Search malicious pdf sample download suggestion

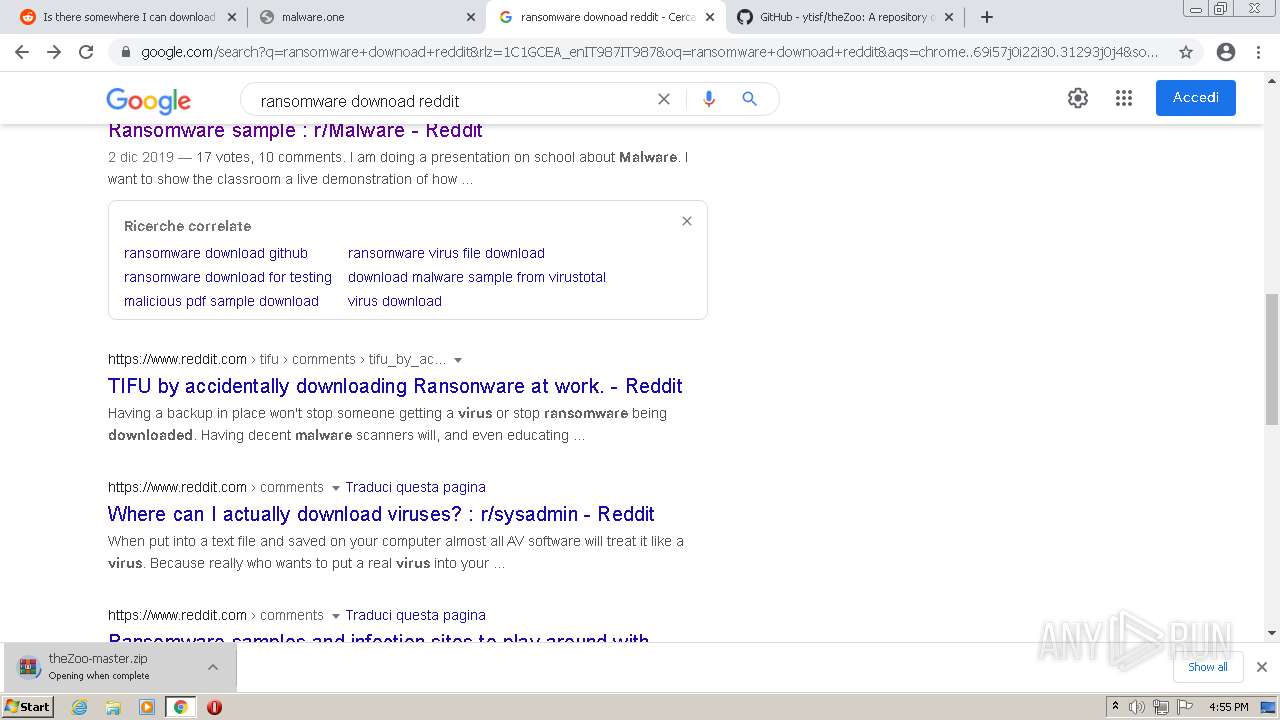click(221, 301)
